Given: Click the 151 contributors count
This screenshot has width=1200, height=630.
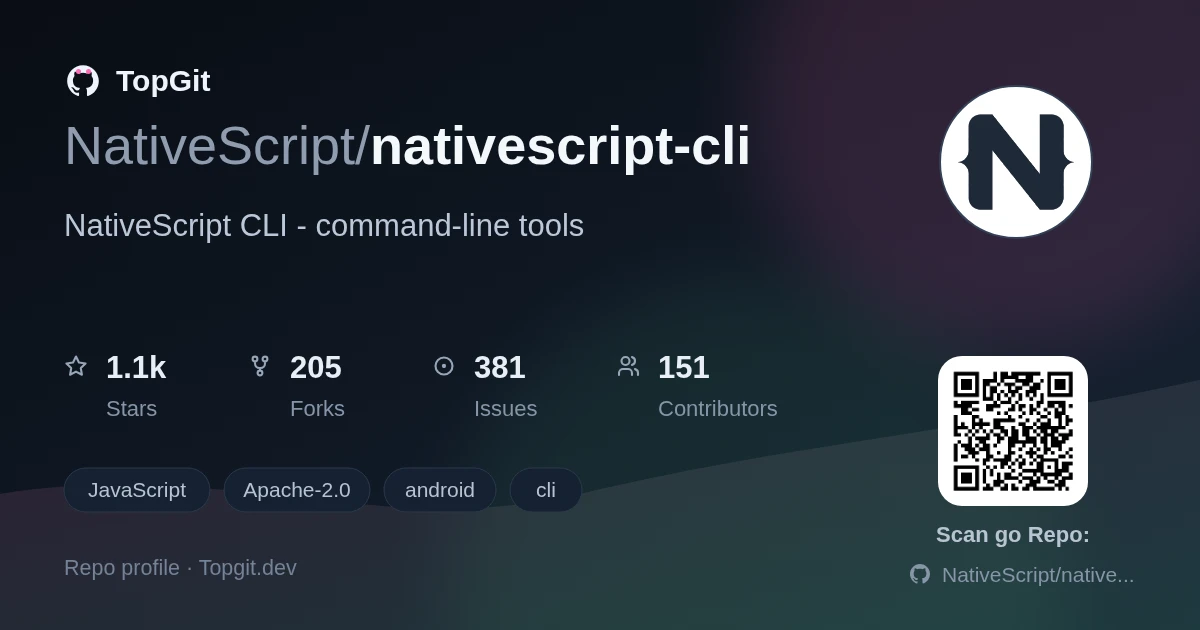Looking at the screenshot, I should pyautogui.click(x=684, y=367).
